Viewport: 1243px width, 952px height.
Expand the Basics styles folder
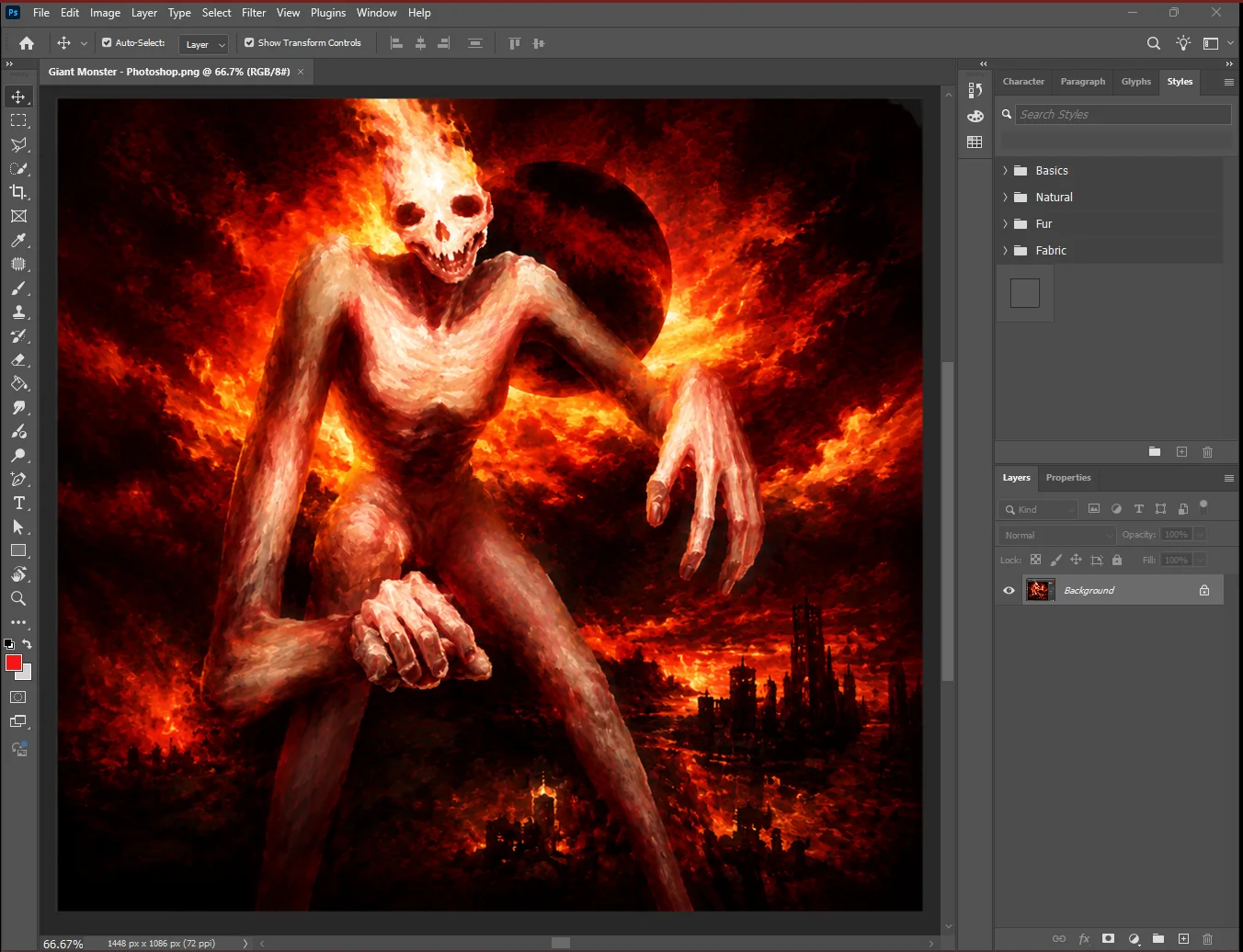click(1005, 170)
